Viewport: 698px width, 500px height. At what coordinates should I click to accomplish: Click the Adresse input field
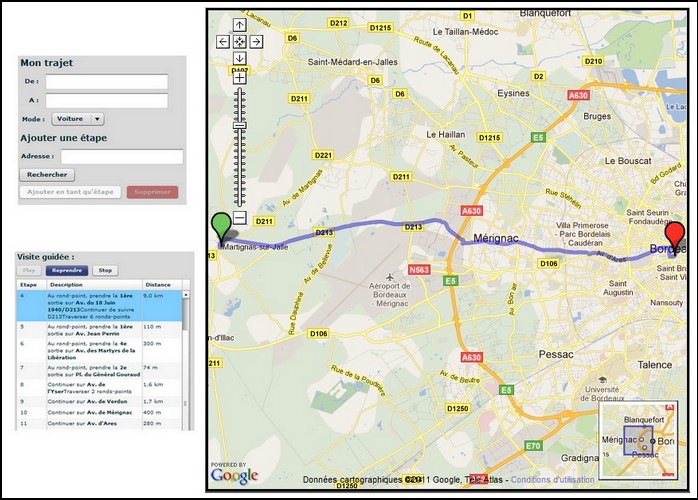pos(122,157)
